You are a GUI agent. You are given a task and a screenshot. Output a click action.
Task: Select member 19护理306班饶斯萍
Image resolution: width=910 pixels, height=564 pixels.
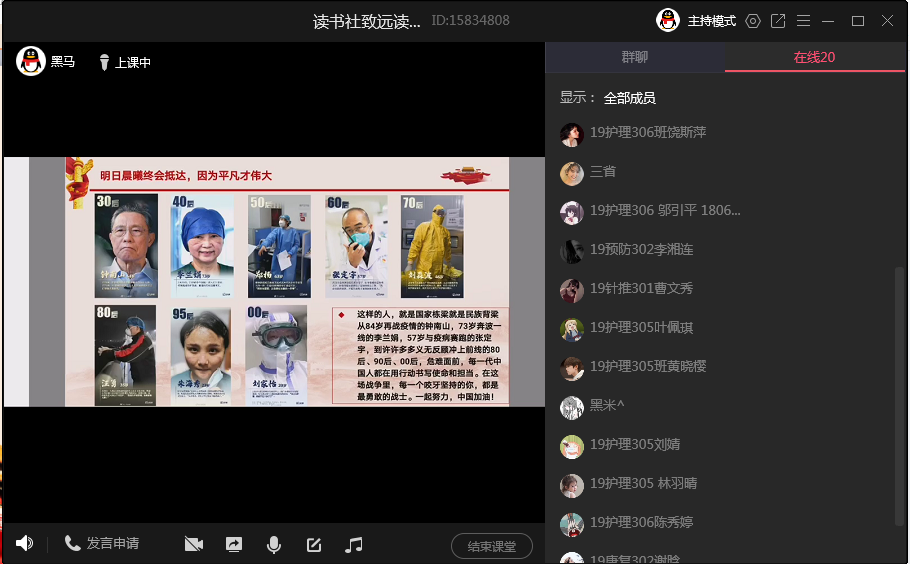pos(661,133)
